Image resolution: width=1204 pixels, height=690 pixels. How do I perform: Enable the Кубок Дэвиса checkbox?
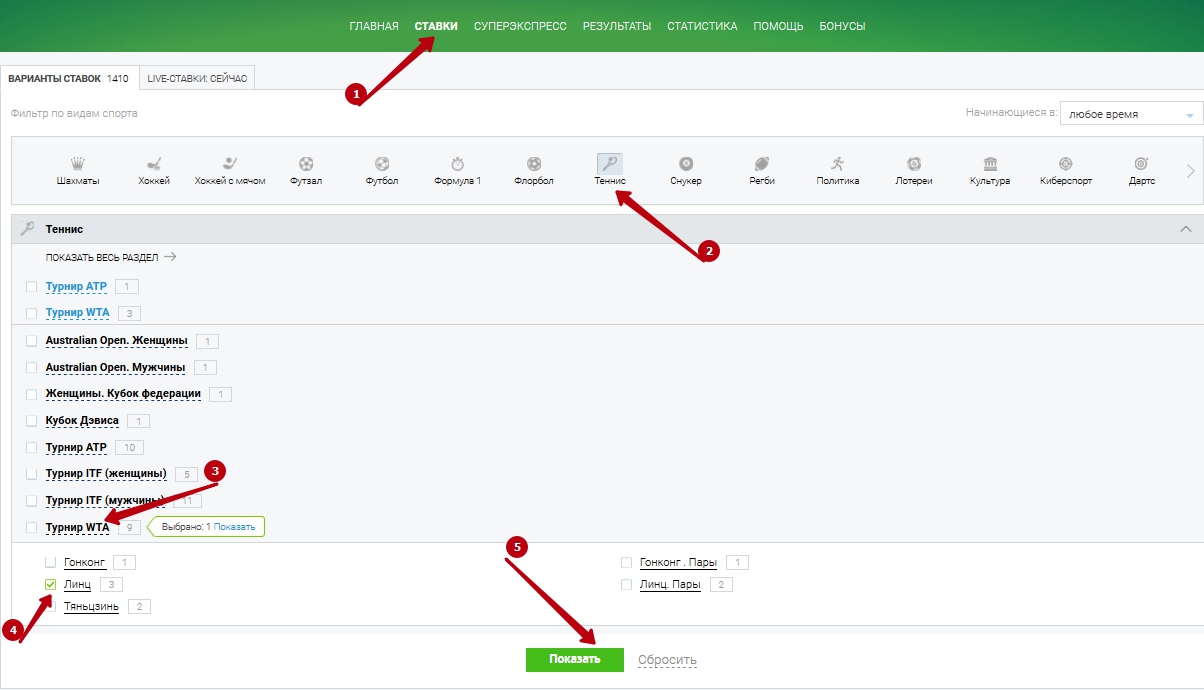tap(32, 421)
